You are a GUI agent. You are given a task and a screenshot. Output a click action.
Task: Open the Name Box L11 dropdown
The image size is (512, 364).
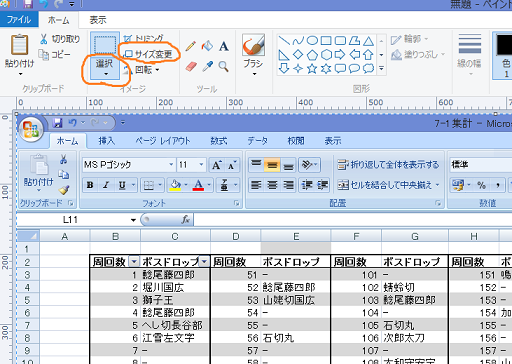(133, 220)
